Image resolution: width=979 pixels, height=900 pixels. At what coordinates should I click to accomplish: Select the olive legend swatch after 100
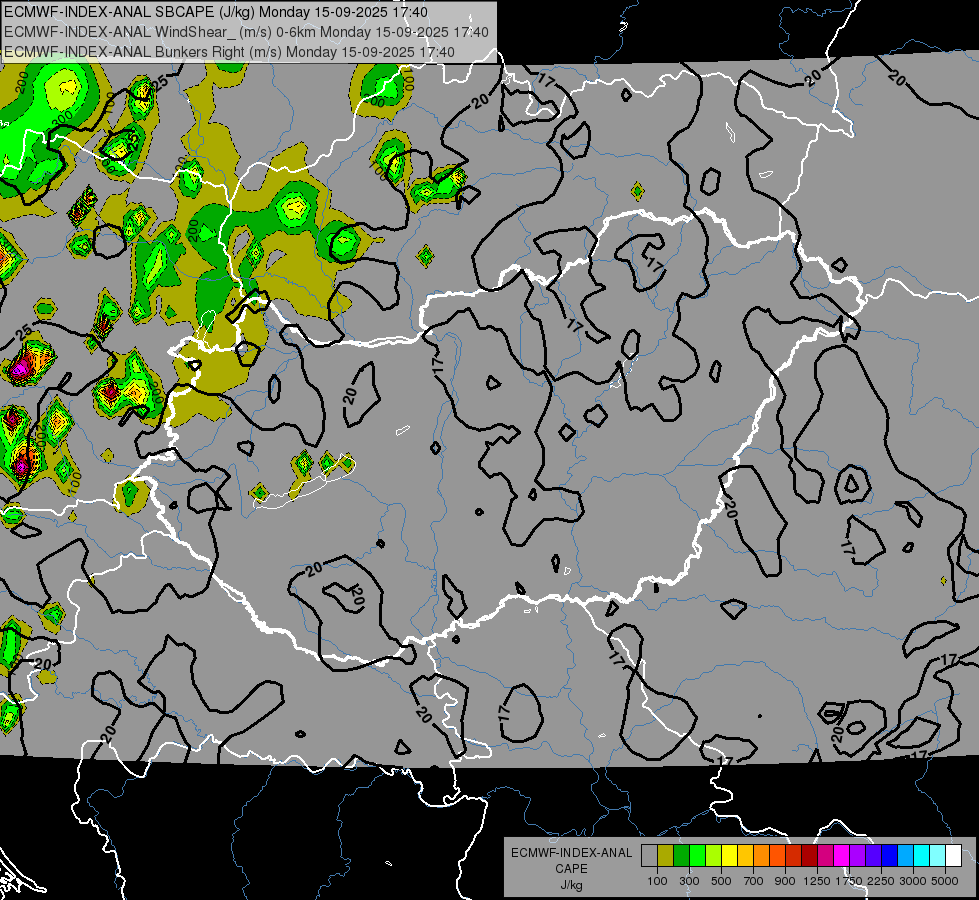pos(665,856)
